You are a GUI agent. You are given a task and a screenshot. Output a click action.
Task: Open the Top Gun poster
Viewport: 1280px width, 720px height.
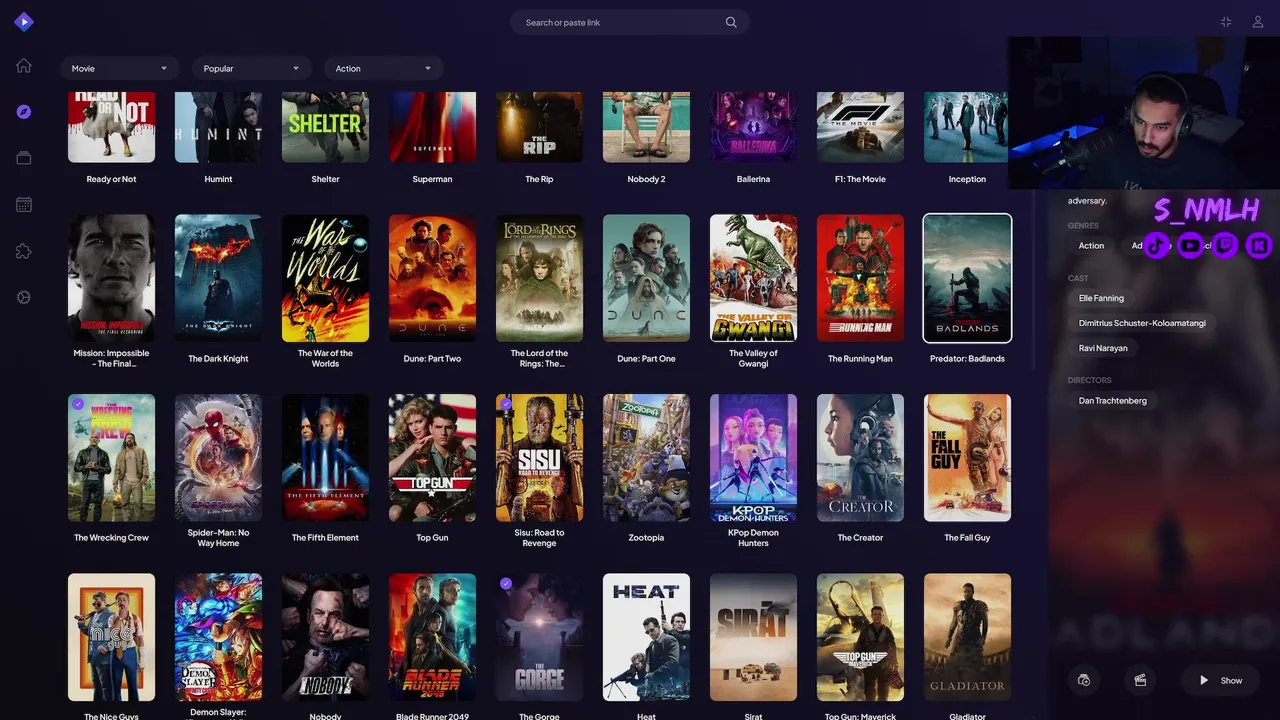pos(432,457)
